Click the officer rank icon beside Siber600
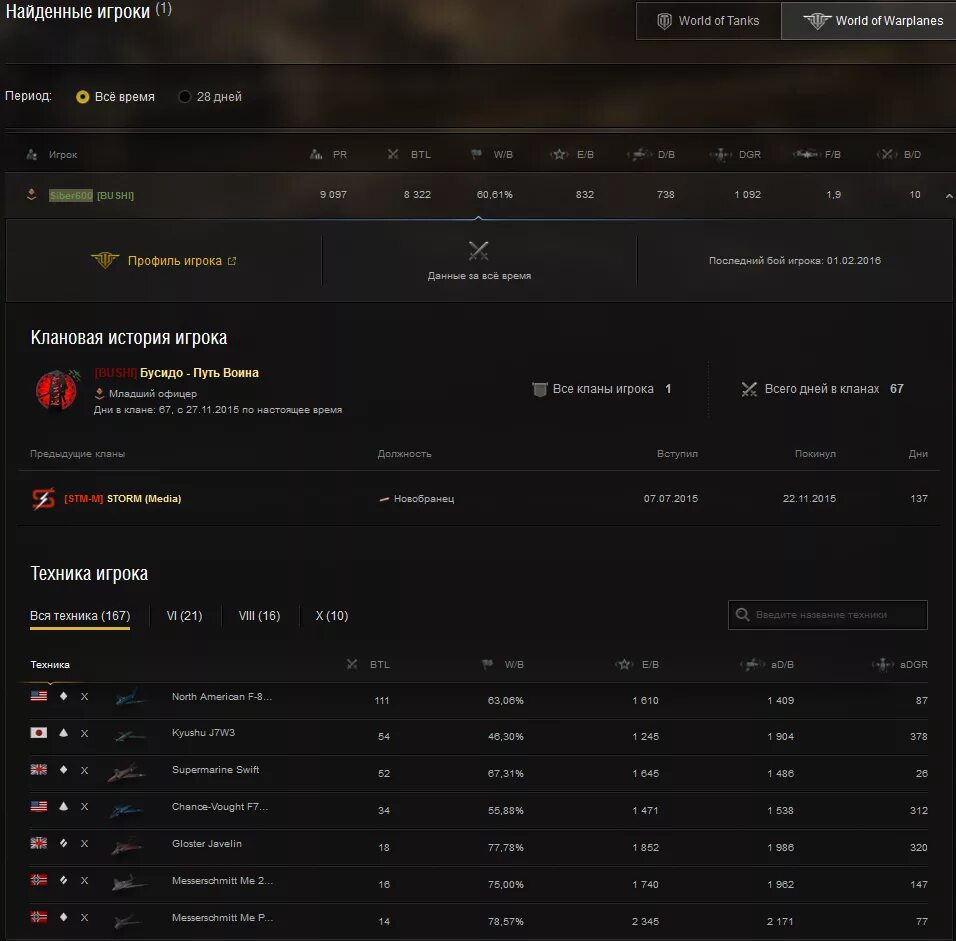956x941 pixels. pos(32,195)
